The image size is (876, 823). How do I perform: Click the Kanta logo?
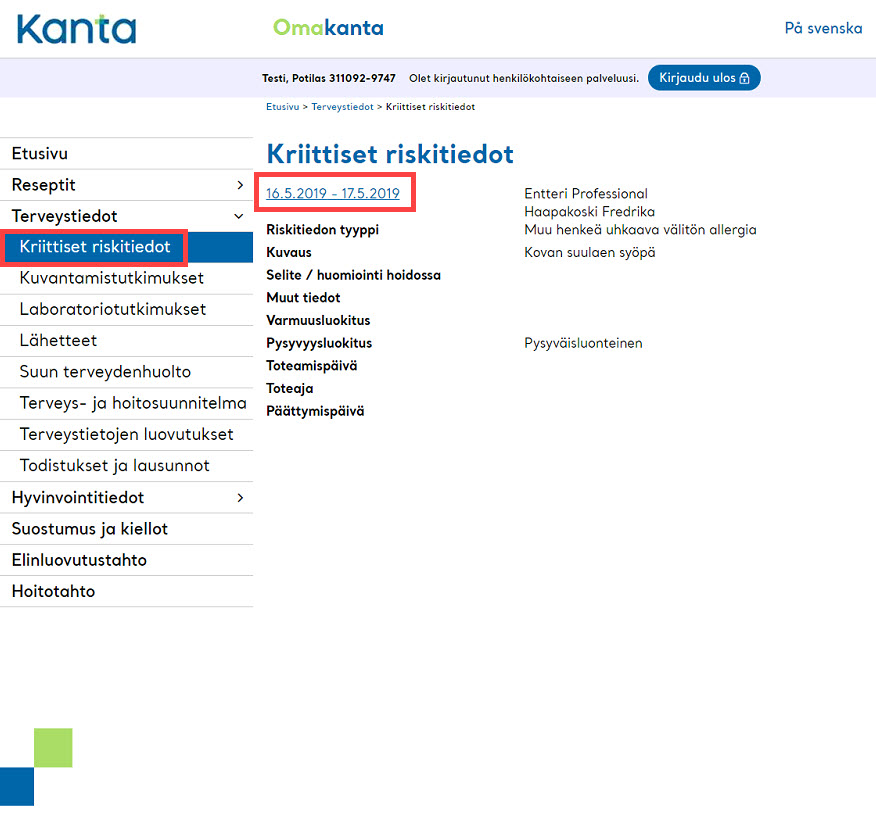pyautogui.click(x=77, y=29)
